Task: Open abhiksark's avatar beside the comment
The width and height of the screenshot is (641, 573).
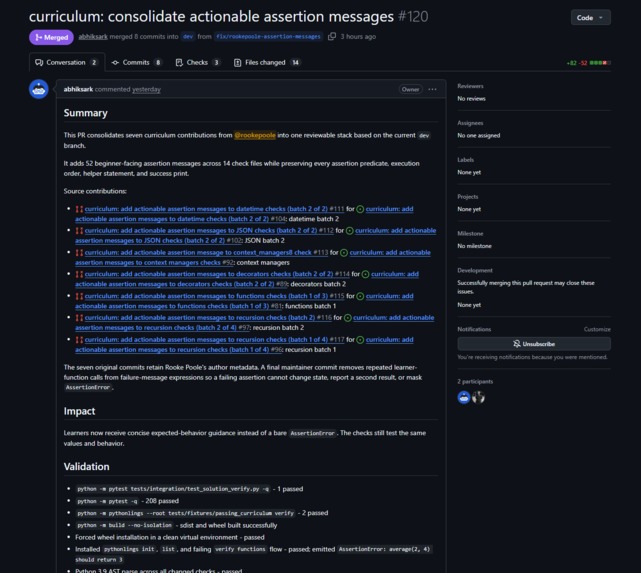Action: [39, 89]
